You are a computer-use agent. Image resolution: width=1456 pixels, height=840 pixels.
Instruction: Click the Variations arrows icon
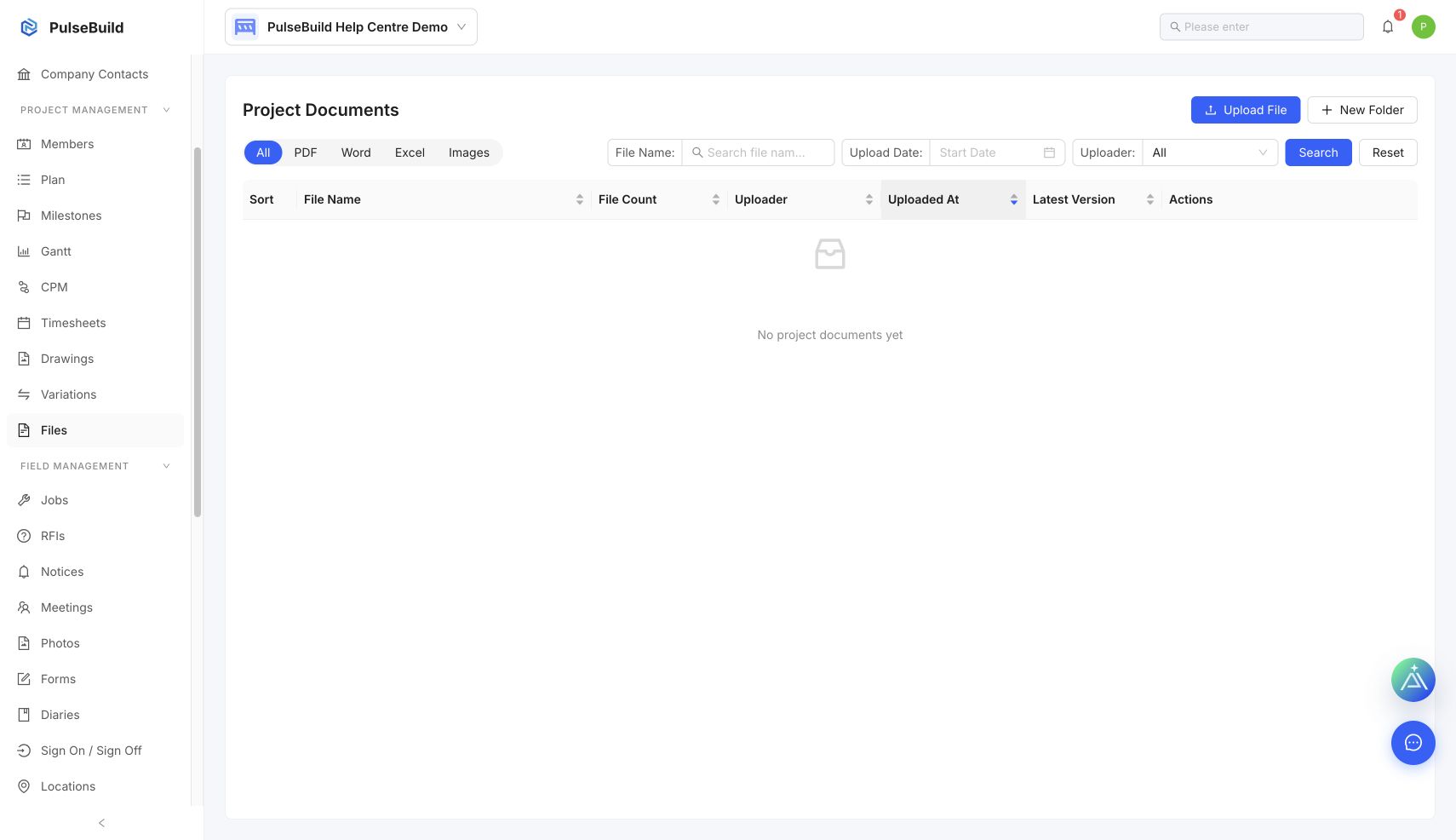(x=24, y=394)
